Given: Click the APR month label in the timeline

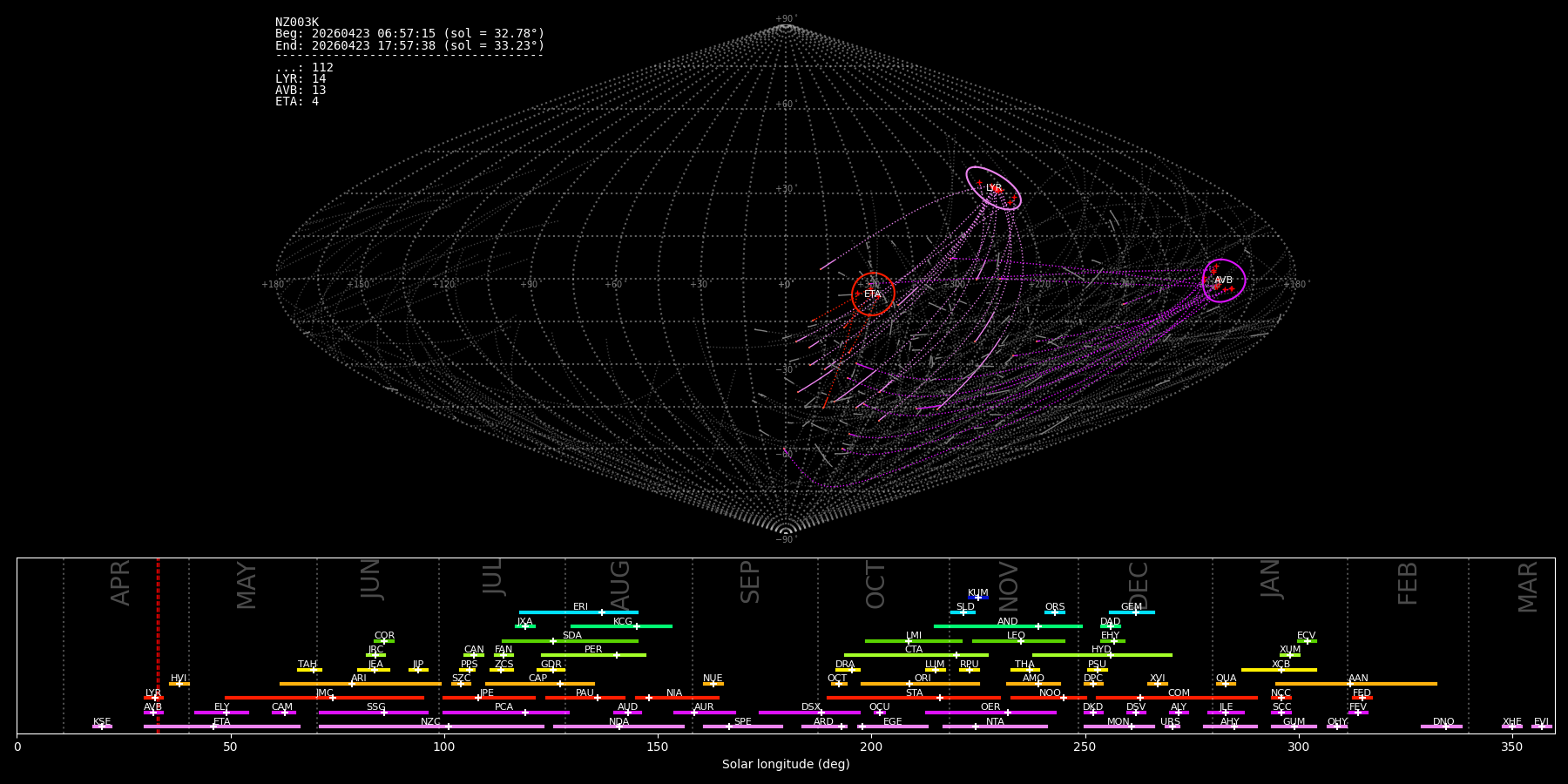Looking at the screenshot, I should [120, 582].
